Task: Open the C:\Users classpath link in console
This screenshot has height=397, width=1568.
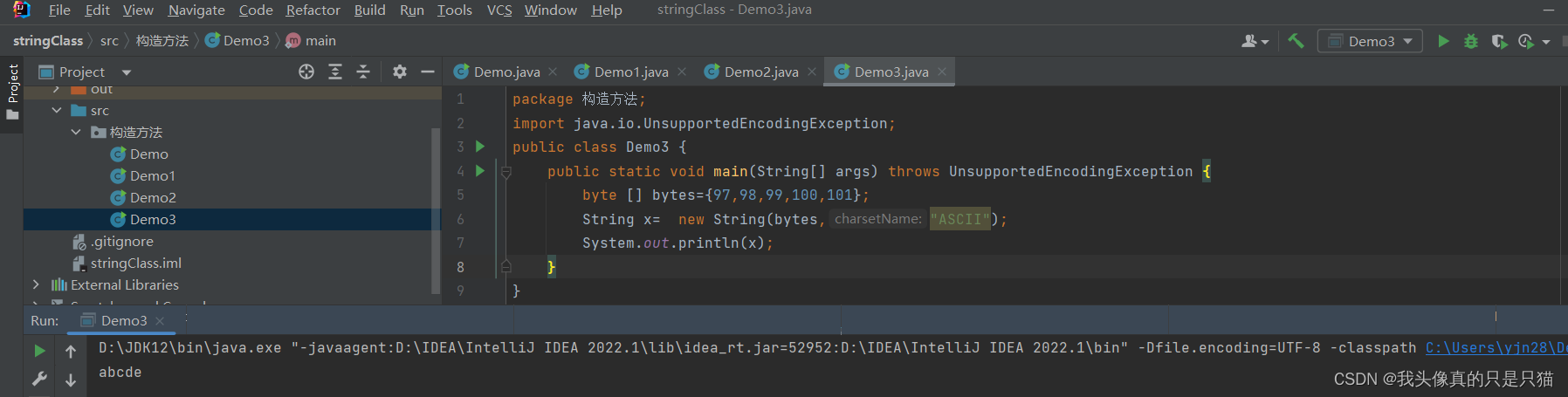Action: 1496,347
